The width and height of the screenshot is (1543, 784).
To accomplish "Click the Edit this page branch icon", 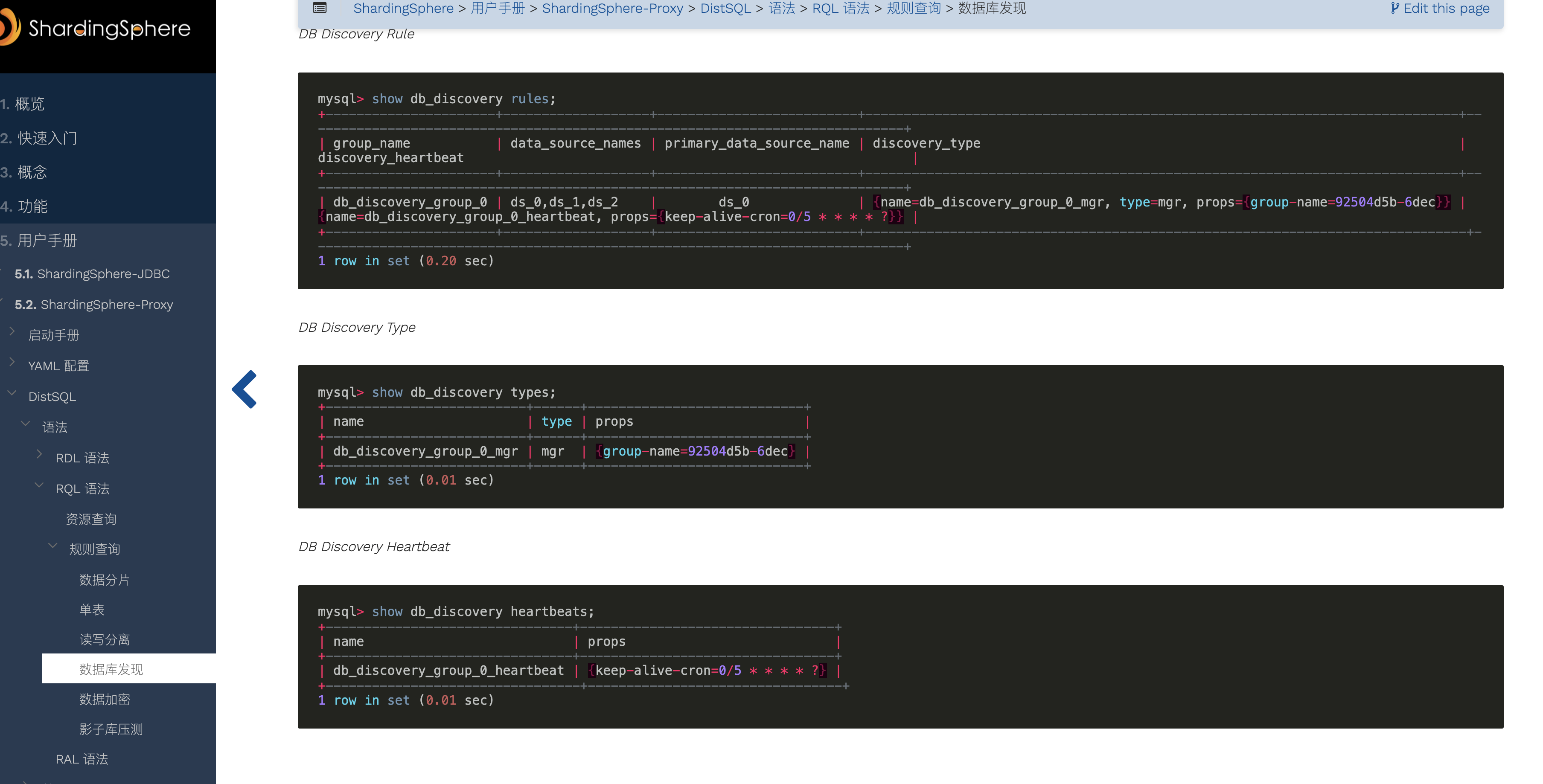I will 1395,8.
